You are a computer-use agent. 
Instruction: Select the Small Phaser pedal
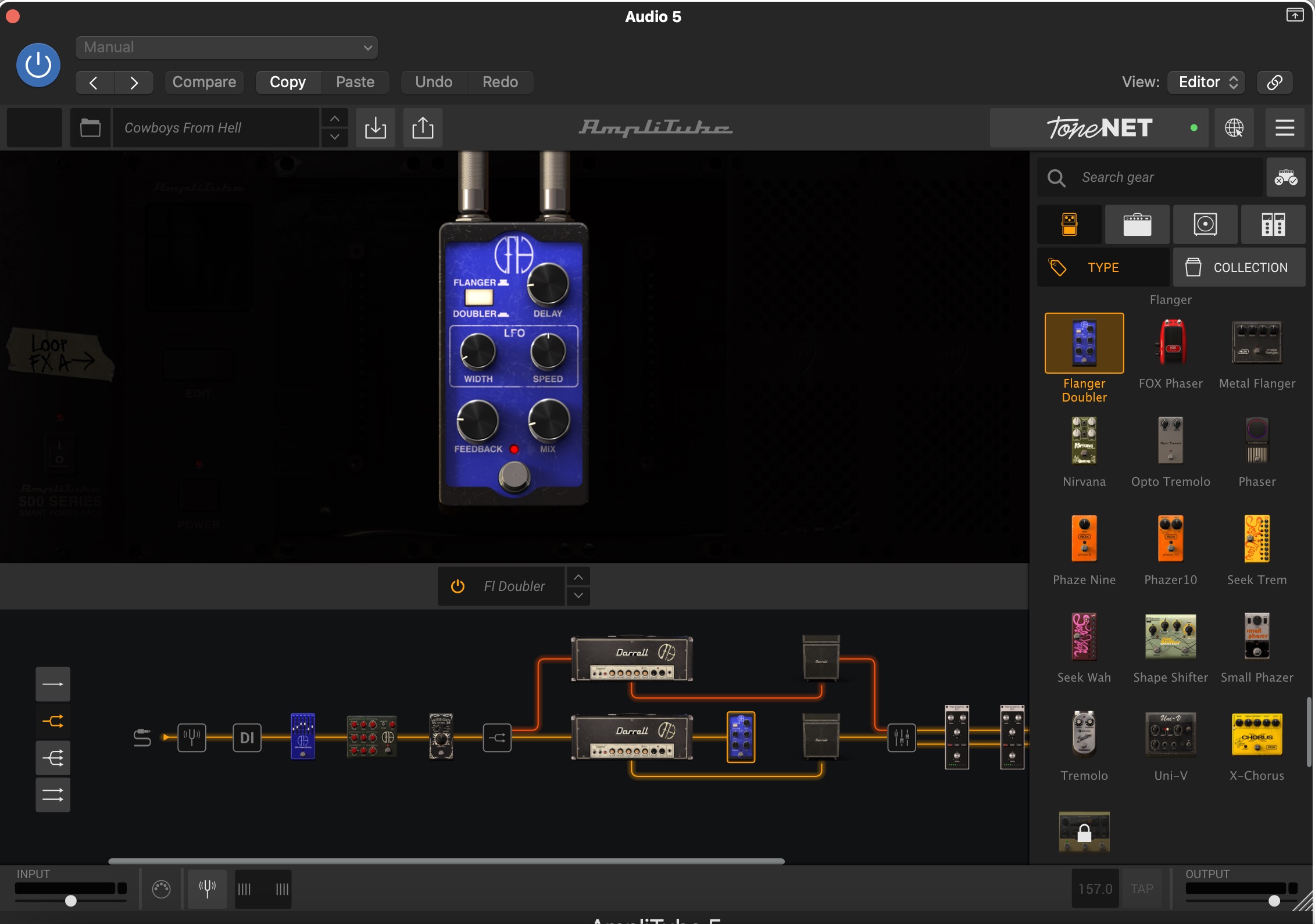[1257, 636]
